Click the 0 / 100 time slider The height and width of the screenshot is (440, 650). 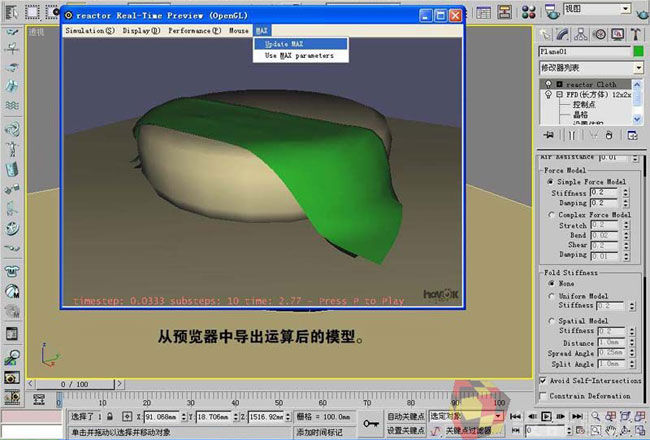click(75, 384)
